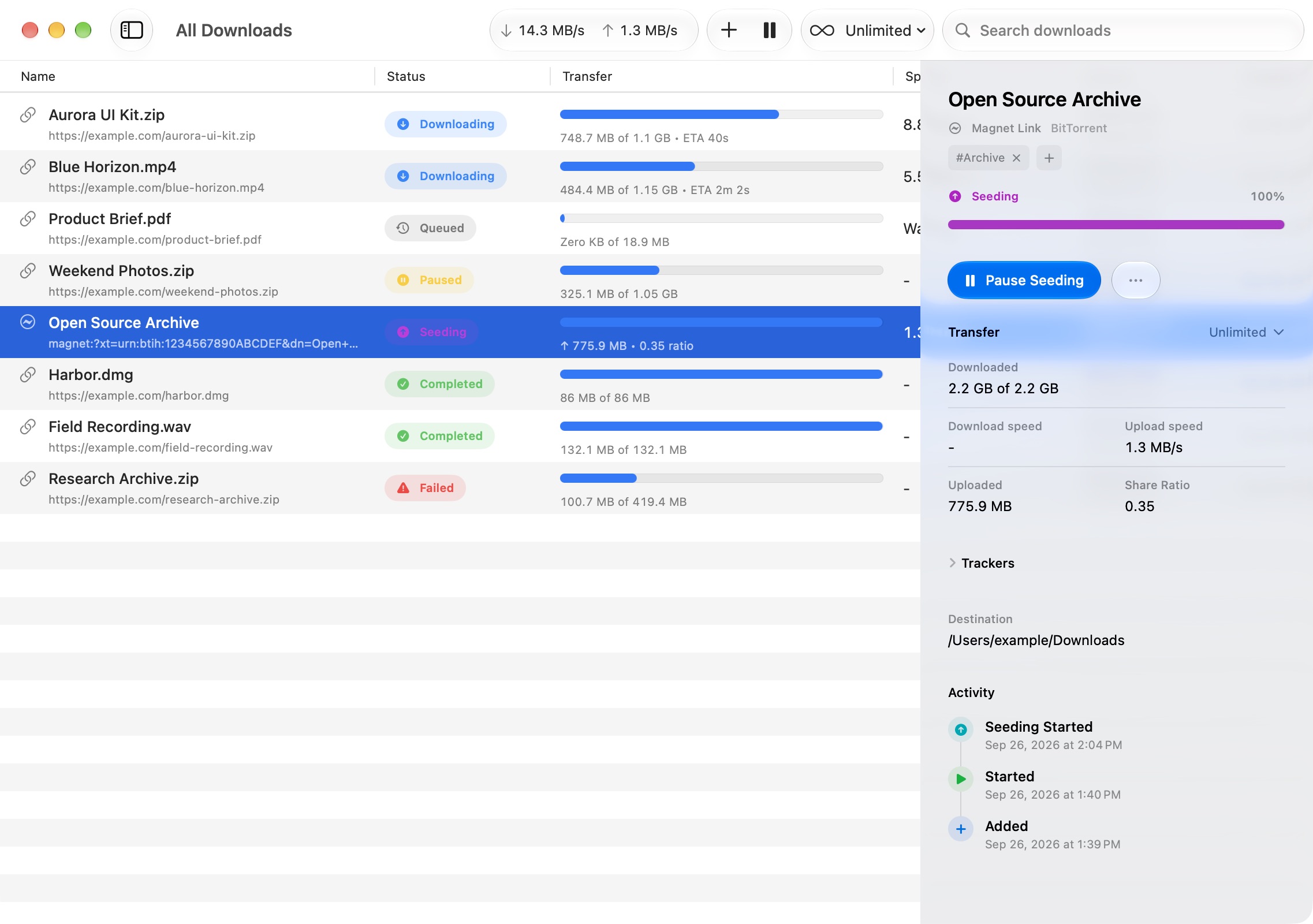Click link icon beside Research Archive.zip

[28, 479]
